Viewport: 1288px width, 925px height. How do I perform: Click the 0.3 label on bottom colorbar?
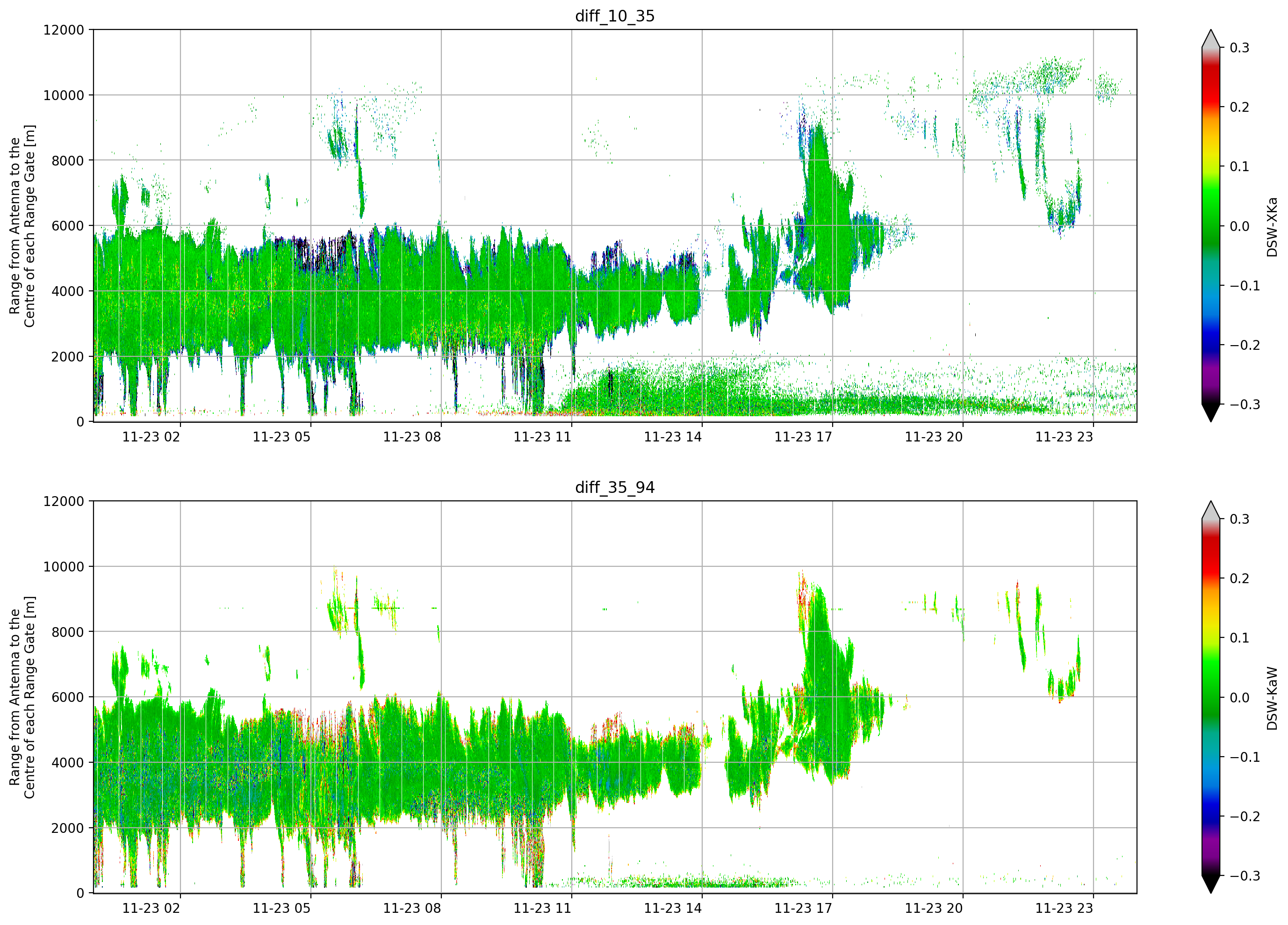coord(1240,519)
